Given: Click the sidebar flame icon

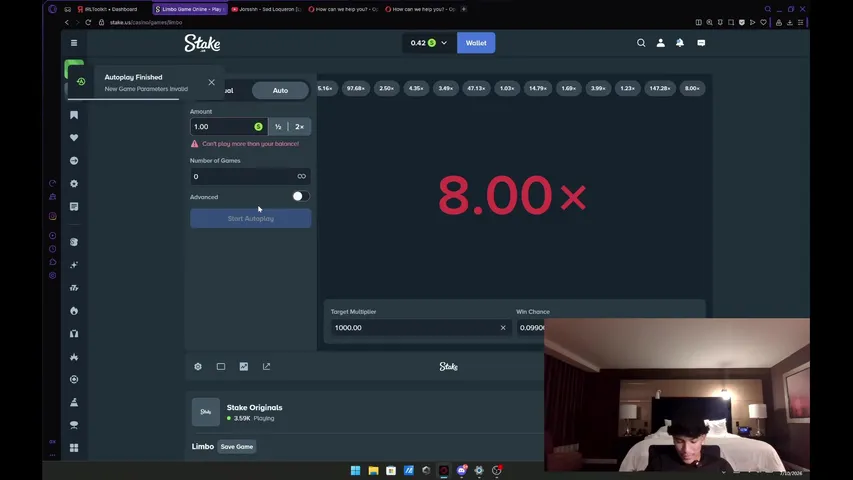Looking at the screenshot, I should pos(74,311).
